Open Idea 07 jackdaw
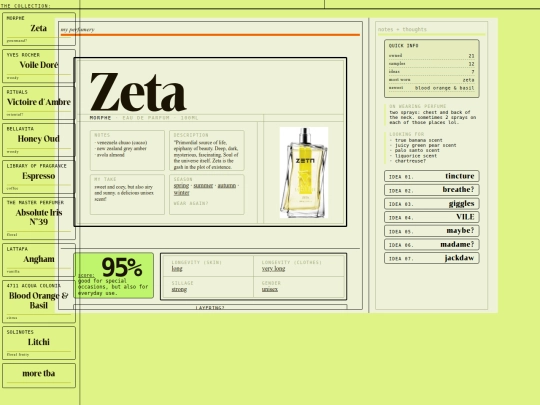This screenshot has height=405, width=540. [432, 258]
